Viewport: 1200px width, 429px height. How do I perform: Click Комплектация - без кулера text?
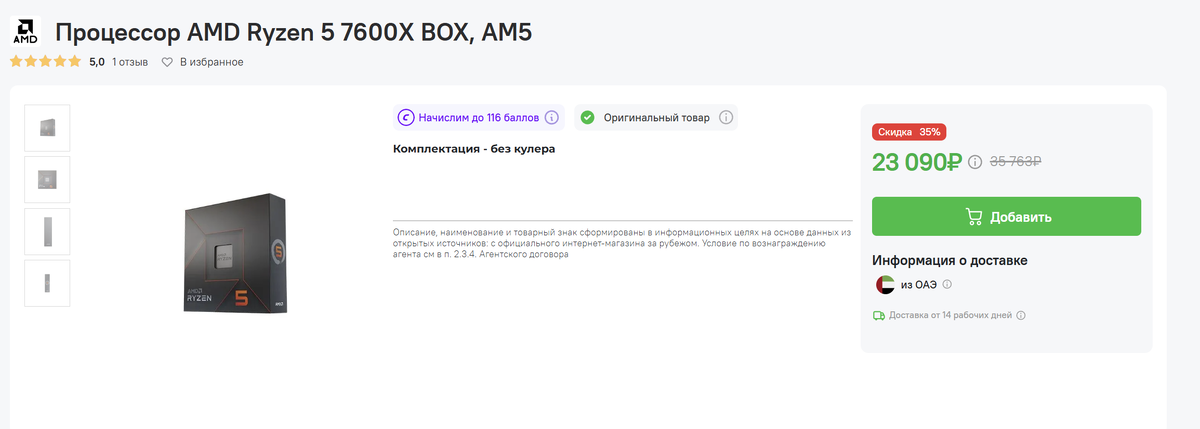(474, 149)
